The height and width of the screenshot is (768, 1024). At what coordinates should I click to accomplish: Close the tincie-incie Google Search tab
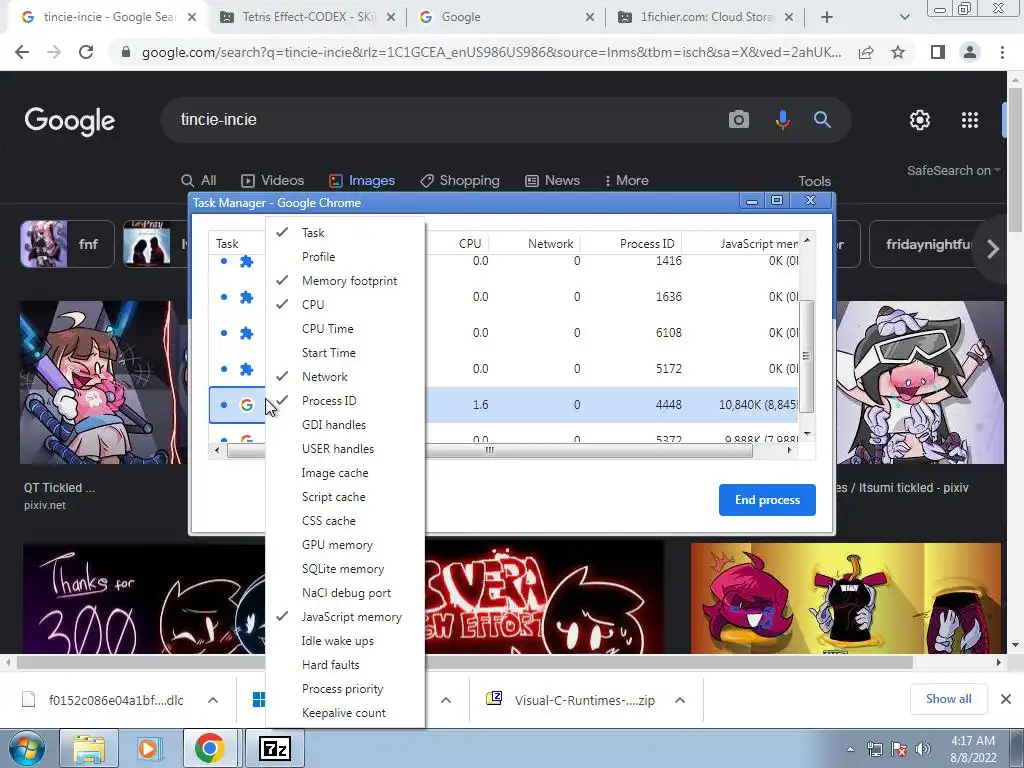(x=192, y=17)
